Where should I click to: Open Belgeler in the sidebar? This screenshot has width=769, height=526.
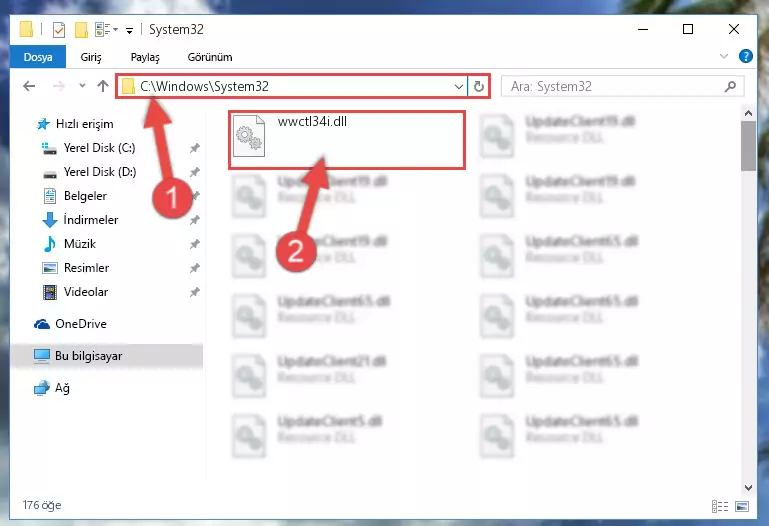(85, 196)
